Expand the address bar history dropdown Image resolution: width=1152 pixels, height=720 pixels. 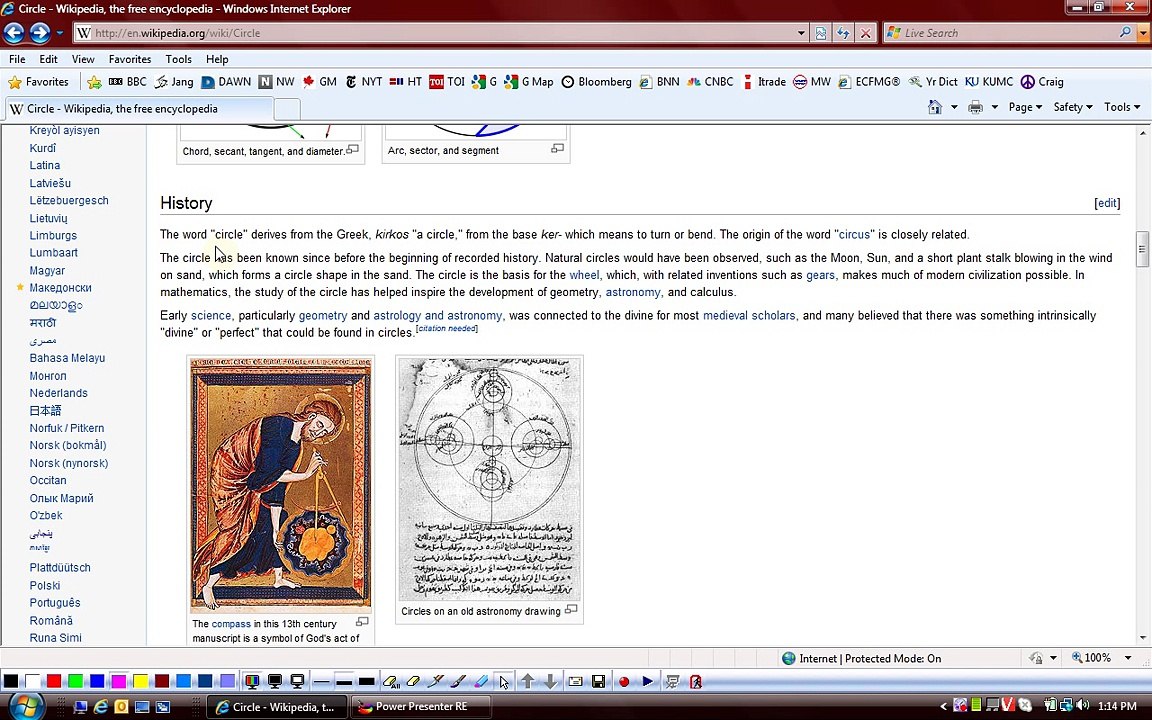(801, 33)
